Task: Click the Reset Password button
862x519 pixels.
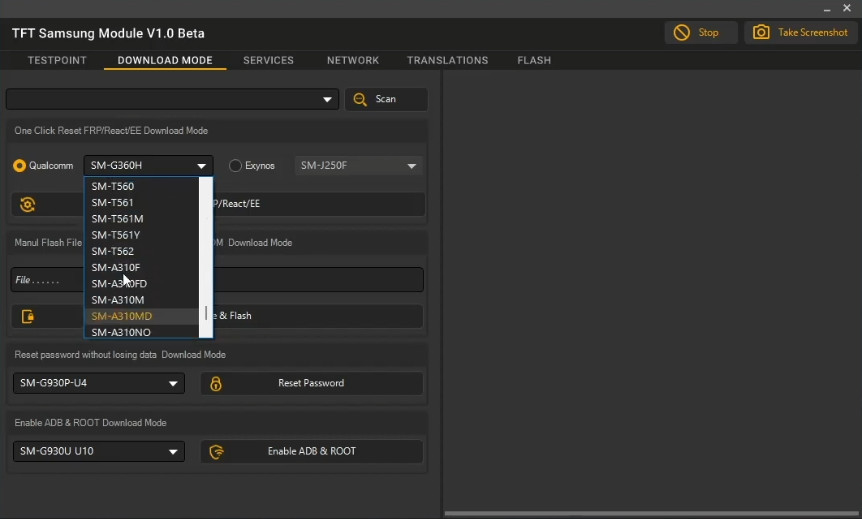Action: coord(312,383)
